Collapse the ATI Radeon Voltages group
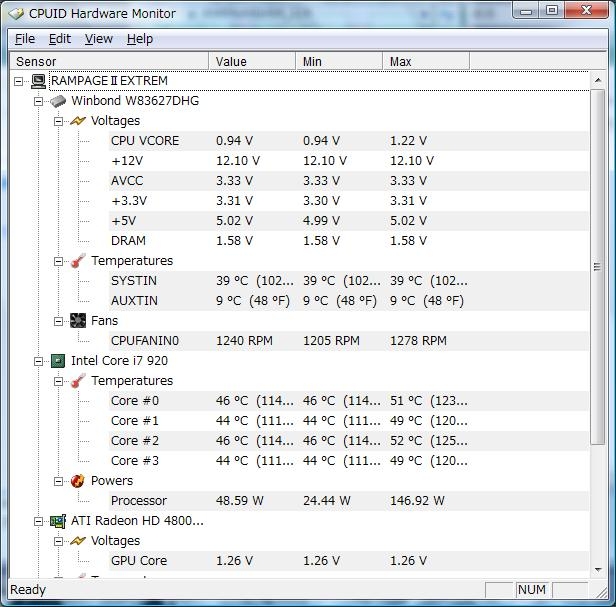 [58, 541]
